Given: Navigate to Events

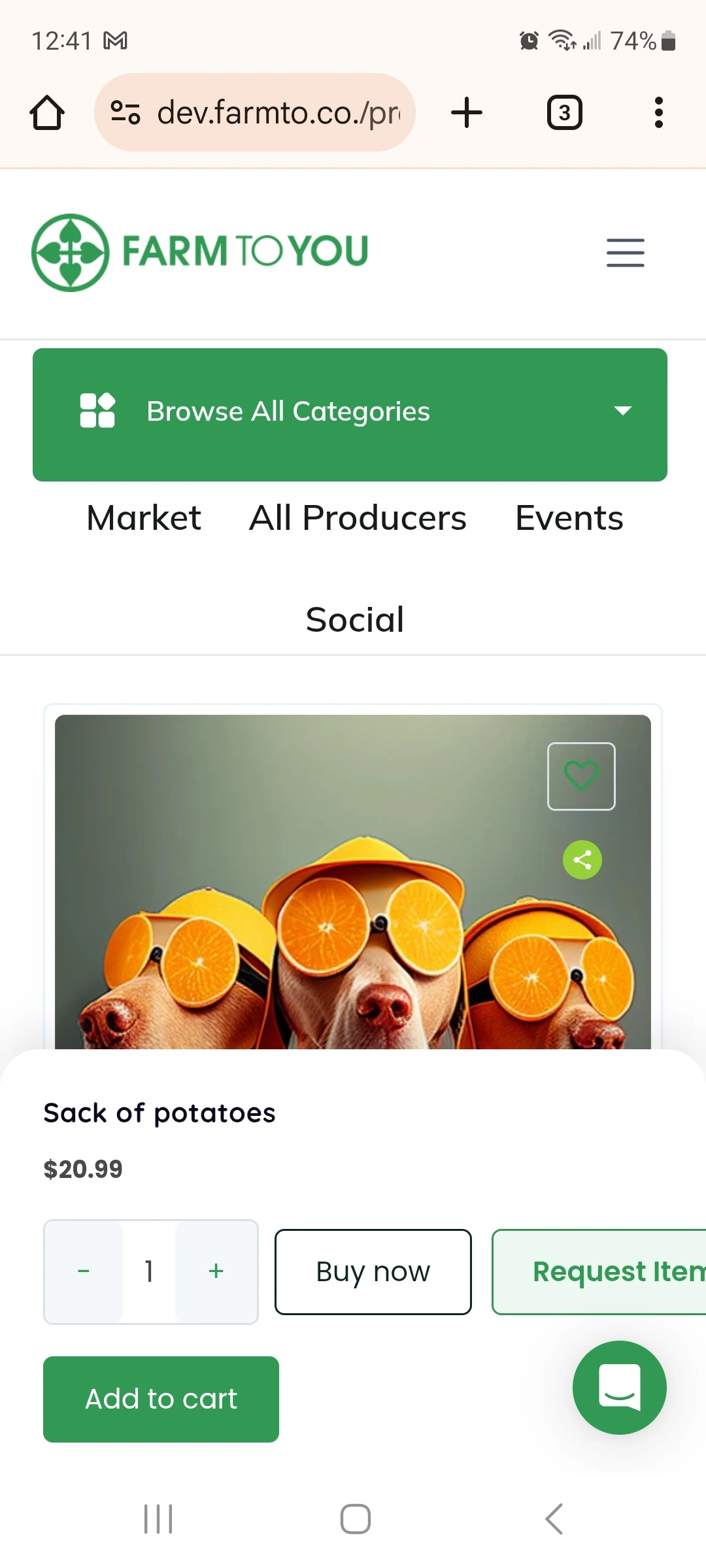Looking at the screenshot, I should 569,518.
